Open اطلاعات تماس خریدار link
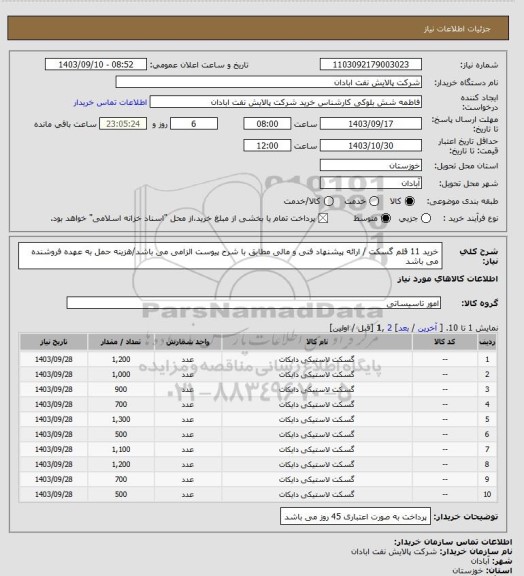524x576 pixels. 110,102
